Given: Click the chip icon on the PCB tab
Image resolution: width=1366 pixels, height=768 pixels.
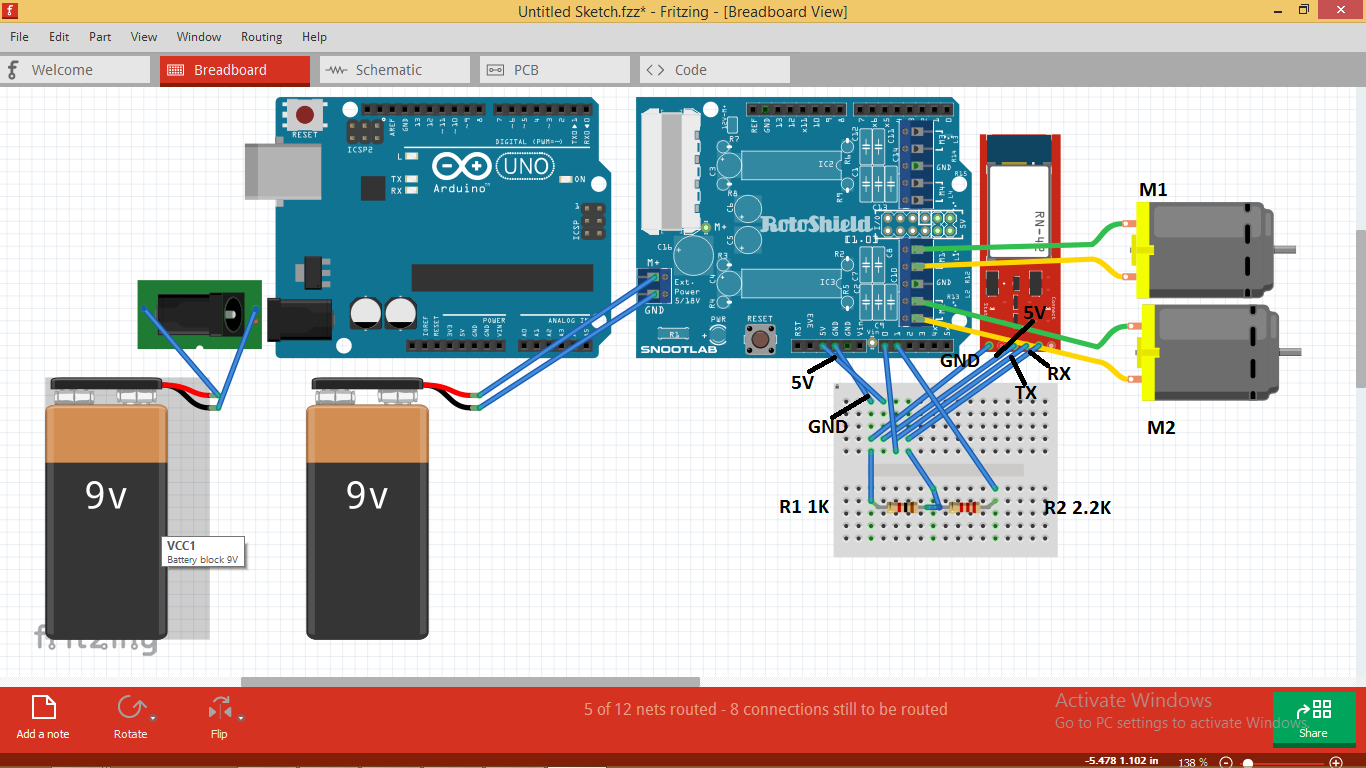Looking at the screenshot, I should coord(496,70).
